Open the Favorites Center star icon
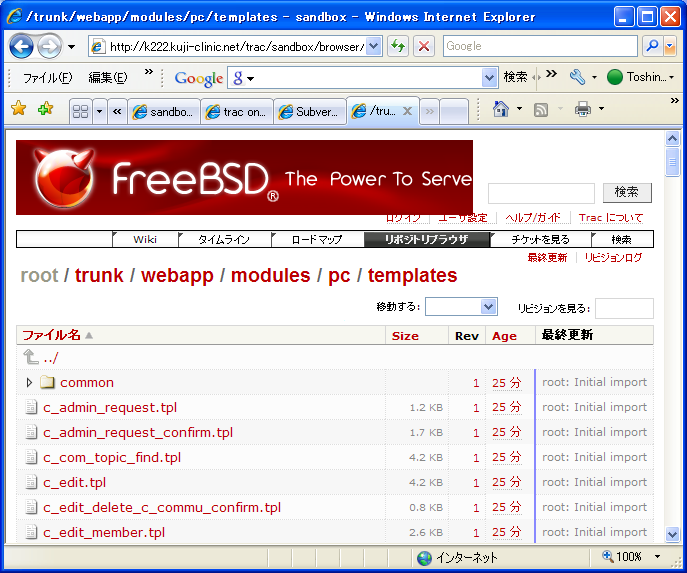 coord(18,109)
